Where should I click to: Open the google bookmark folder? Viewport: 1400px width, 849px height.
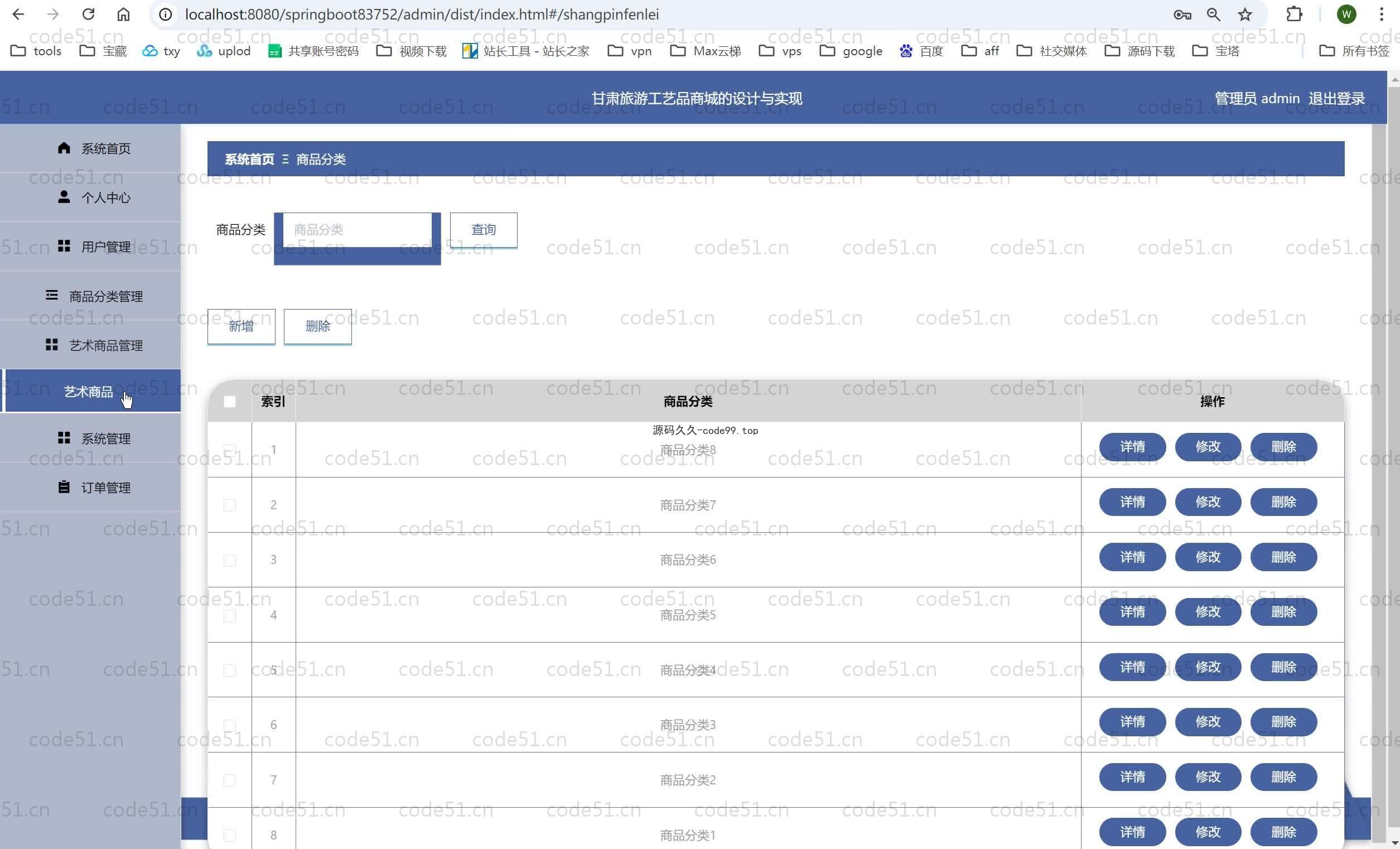tap(851, 51)
